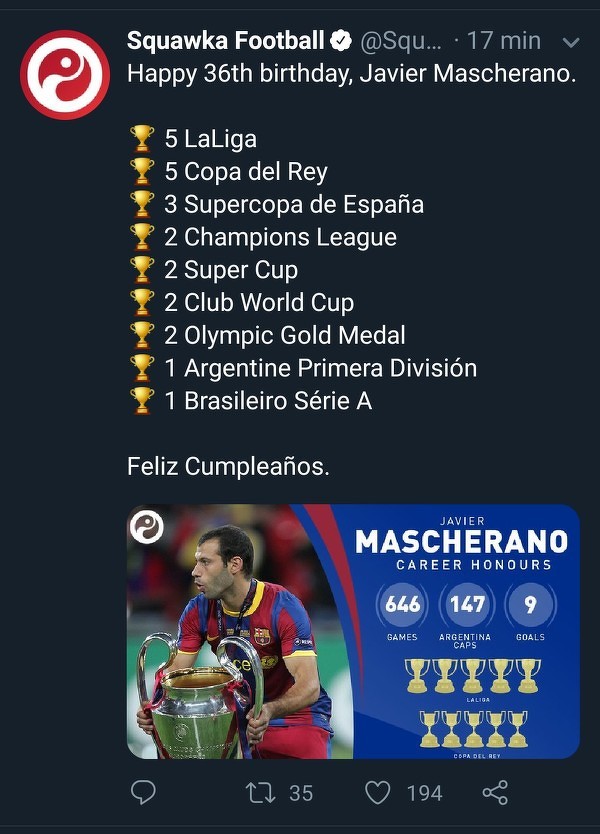
Task: Click the trophy emoji beside 2 Champions League
Action: click(142, 237)
